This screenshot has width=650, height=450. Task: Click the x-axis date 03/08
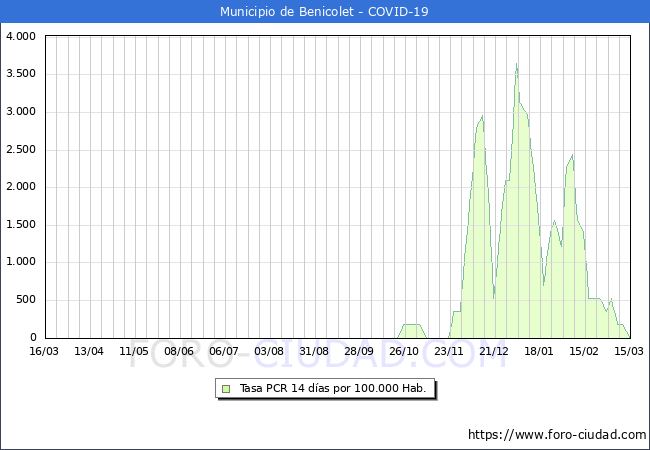click(269, 351)
